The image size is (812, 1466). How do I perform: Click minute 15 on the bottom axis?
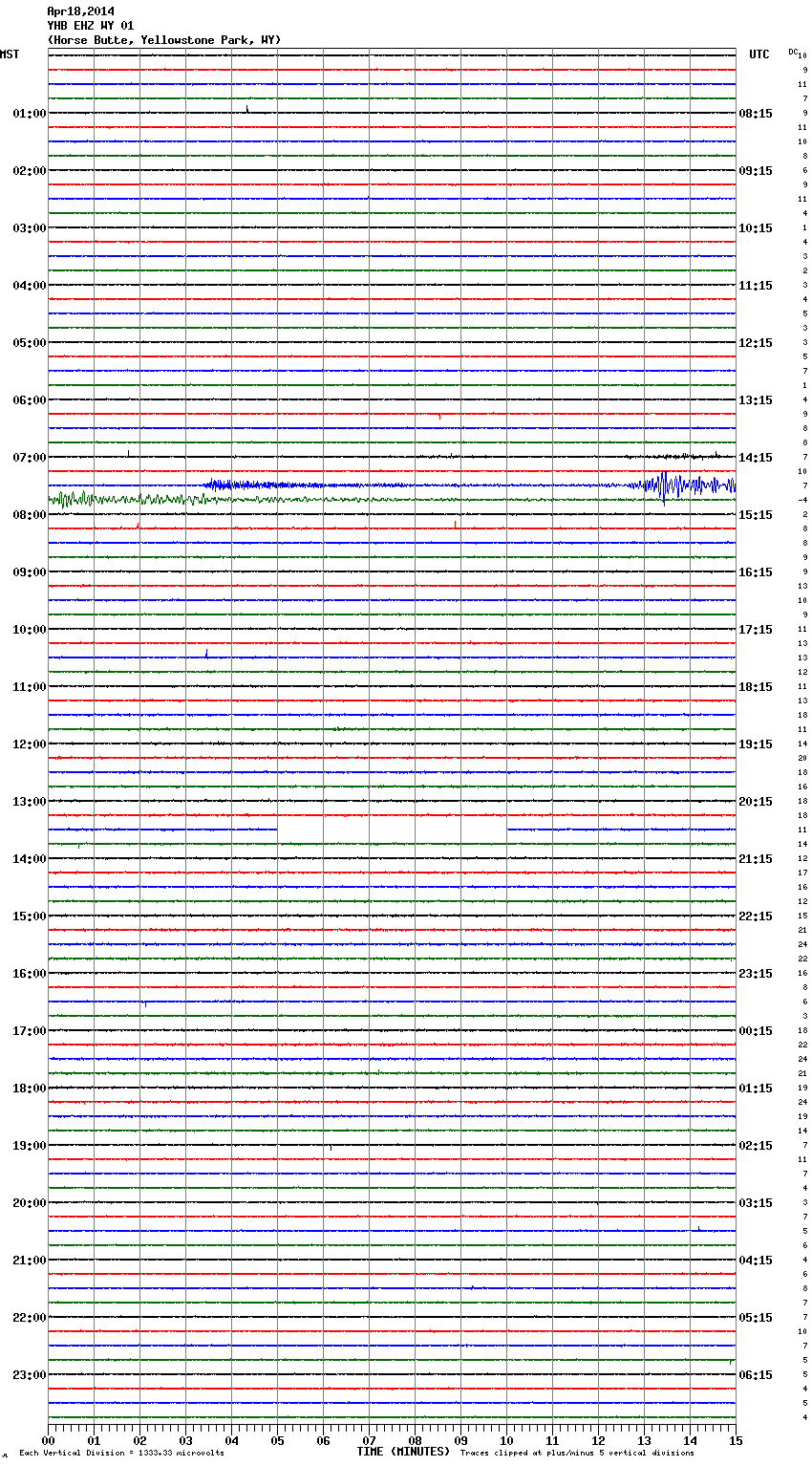tap(736, 1440)
